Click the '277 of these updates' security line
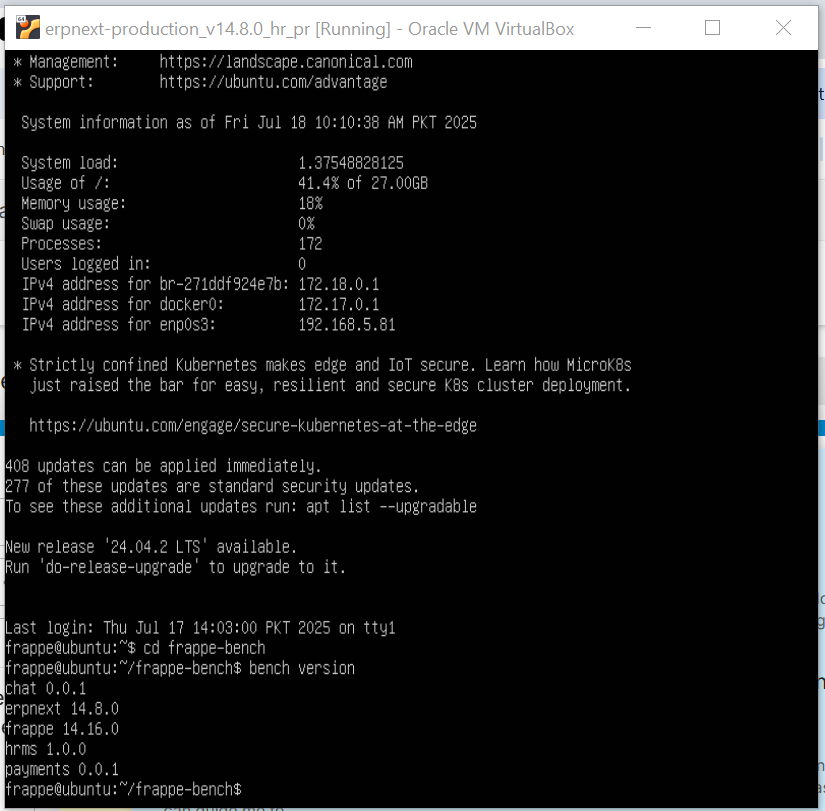825x811 pixels. pos(212,486)
